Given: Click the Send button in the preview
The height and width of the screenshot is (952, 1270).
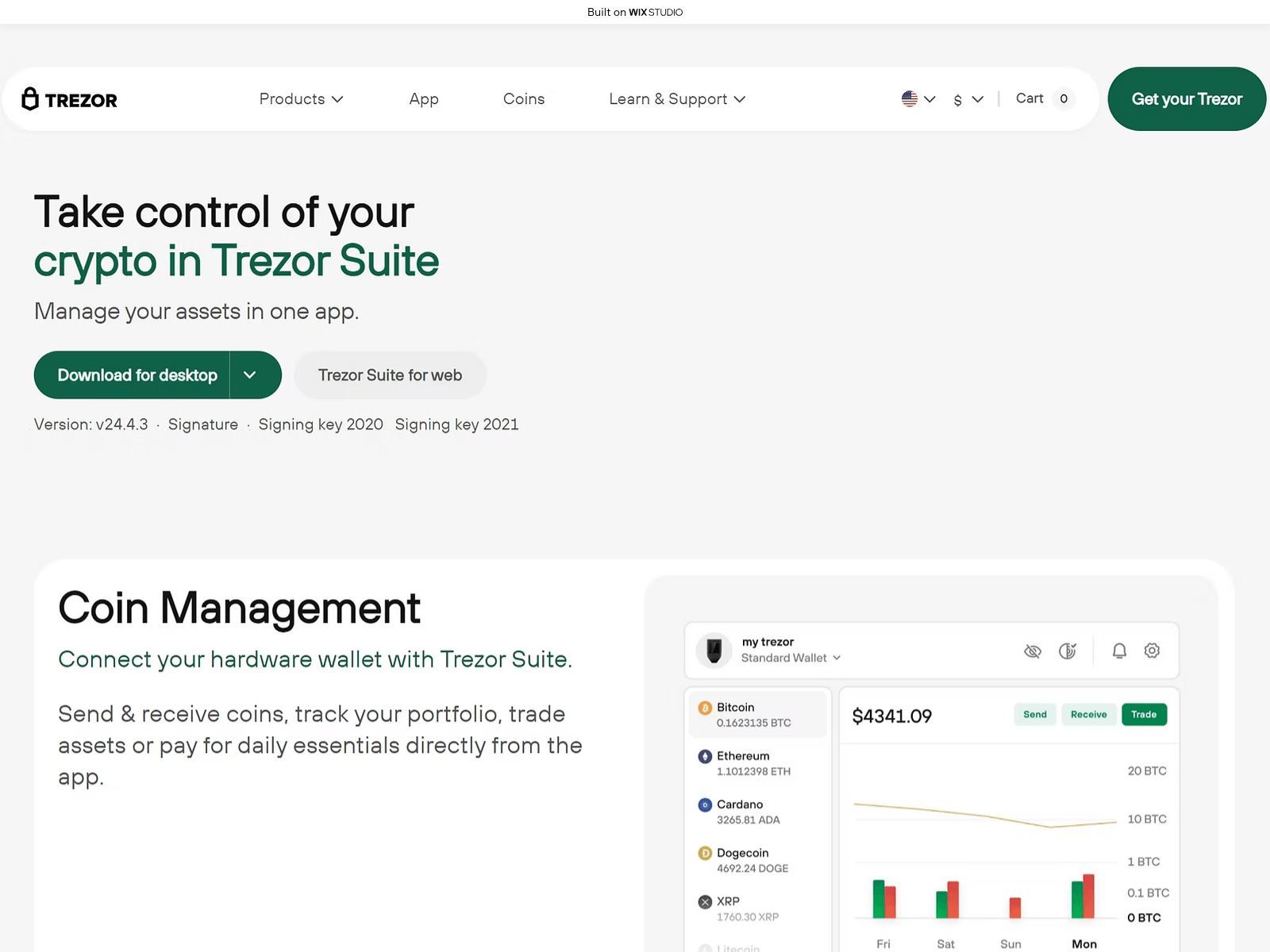Looking at the screenshot, I should point(1035,714).
